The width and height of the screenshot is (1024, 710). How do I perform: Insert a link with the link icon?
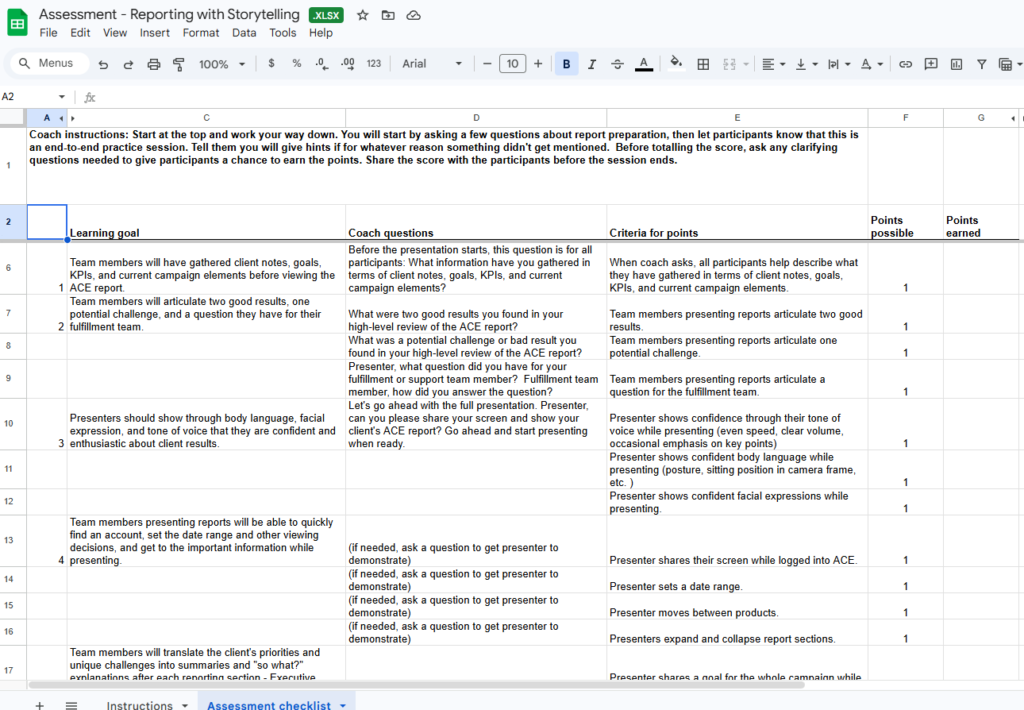tap(905, 64)
